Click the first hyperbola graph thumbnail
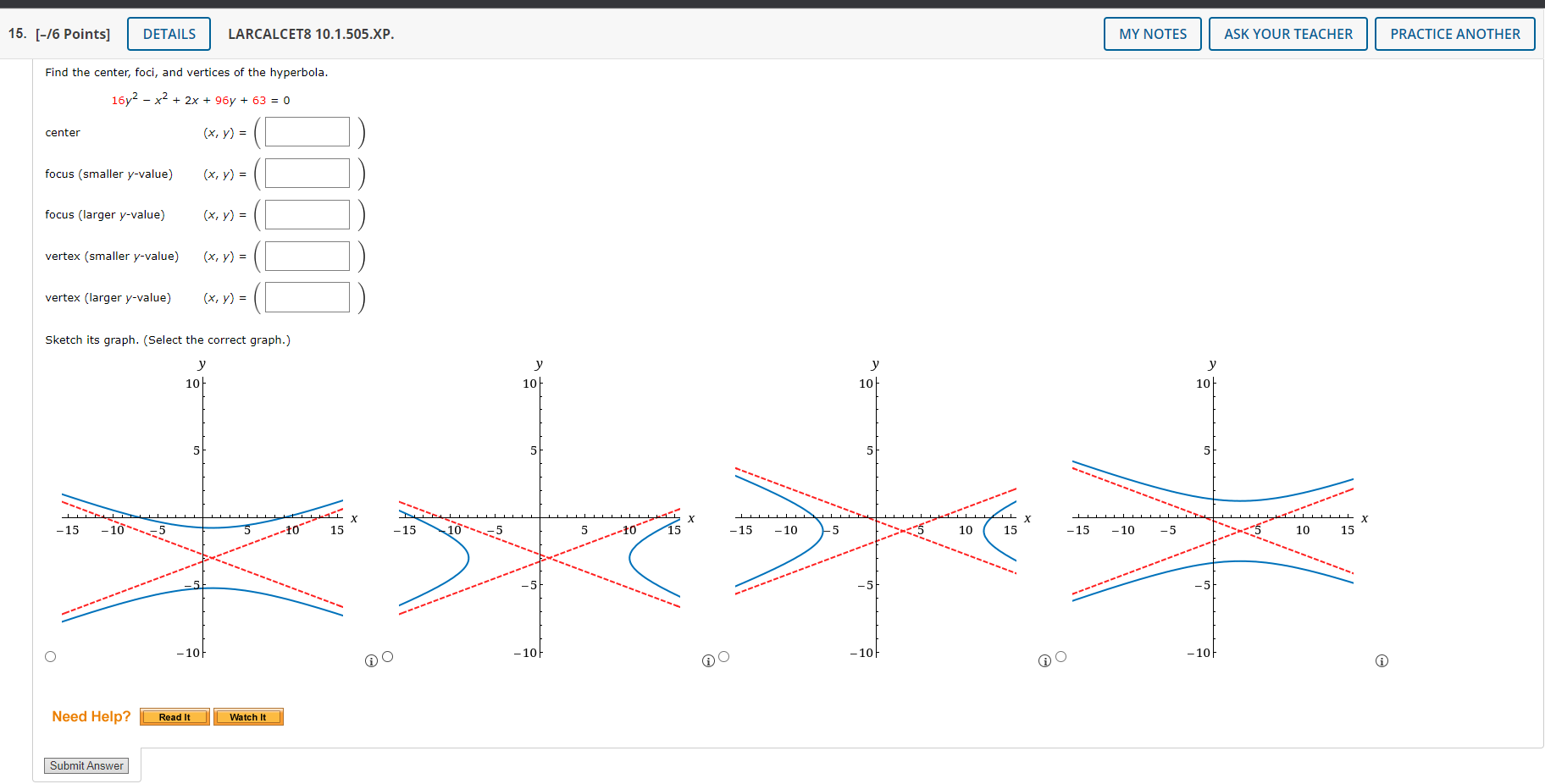 click(208, 510)
